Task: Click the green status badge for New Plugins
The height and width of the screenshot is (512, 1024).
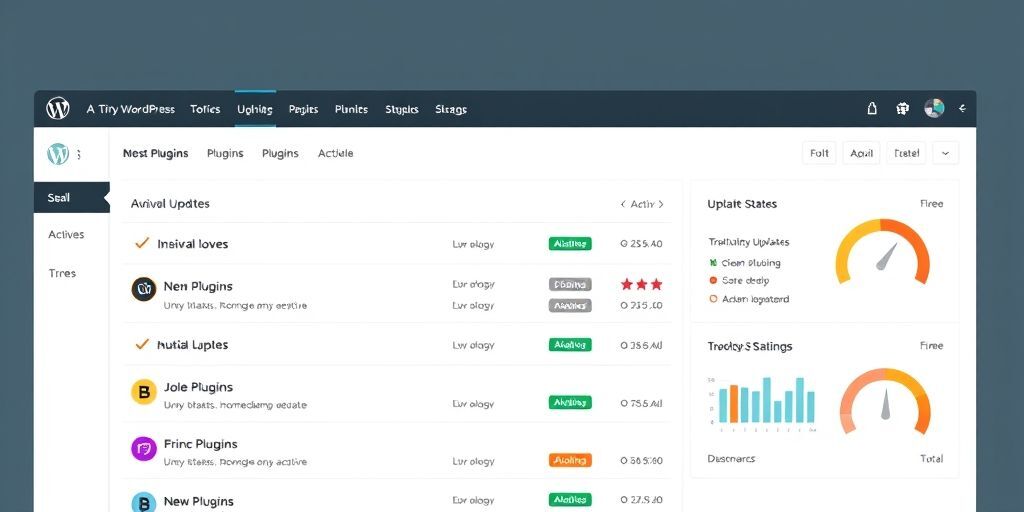Action: tap(570, 500)
